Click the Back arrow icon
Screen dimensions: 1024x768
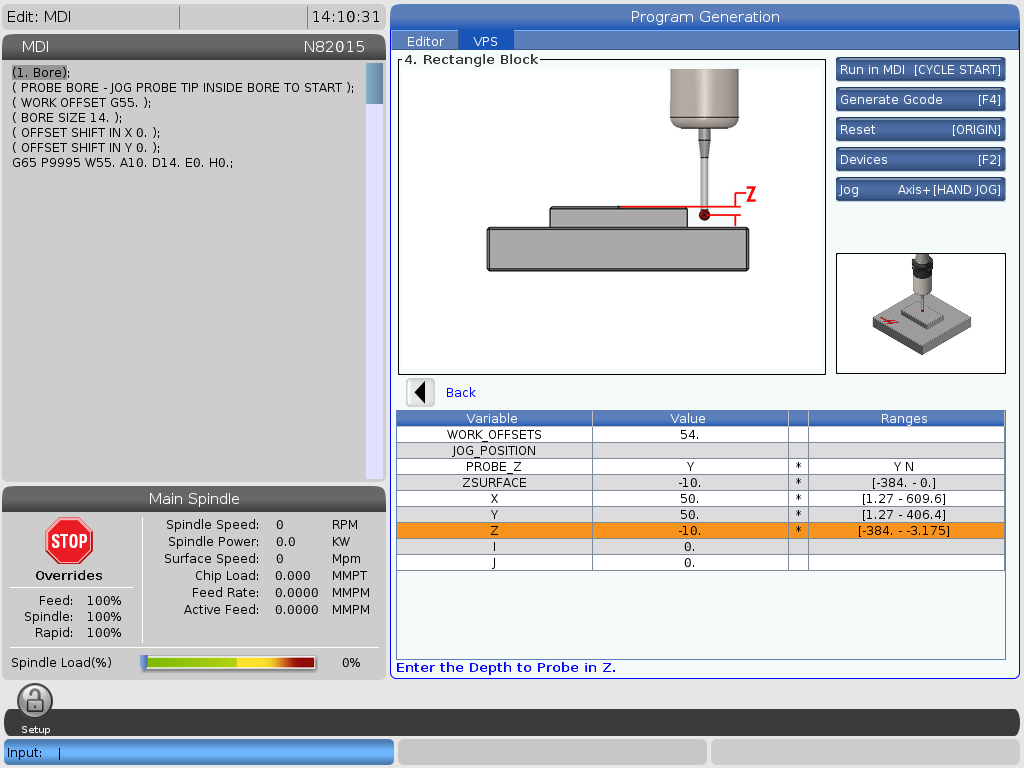pyautogui.click(x=420, y=392)
